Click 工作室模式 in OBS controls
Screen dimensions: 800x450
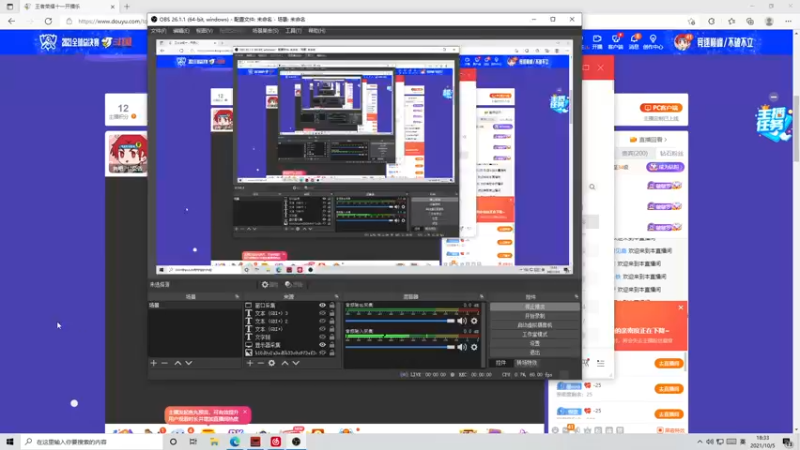coord(535,334)
